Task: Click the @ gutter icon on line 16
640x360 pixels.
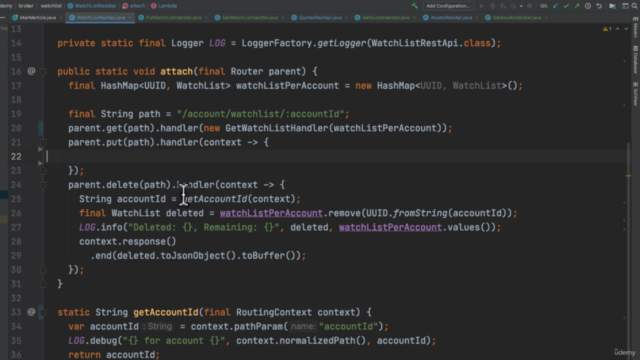Action: (31, 71)
